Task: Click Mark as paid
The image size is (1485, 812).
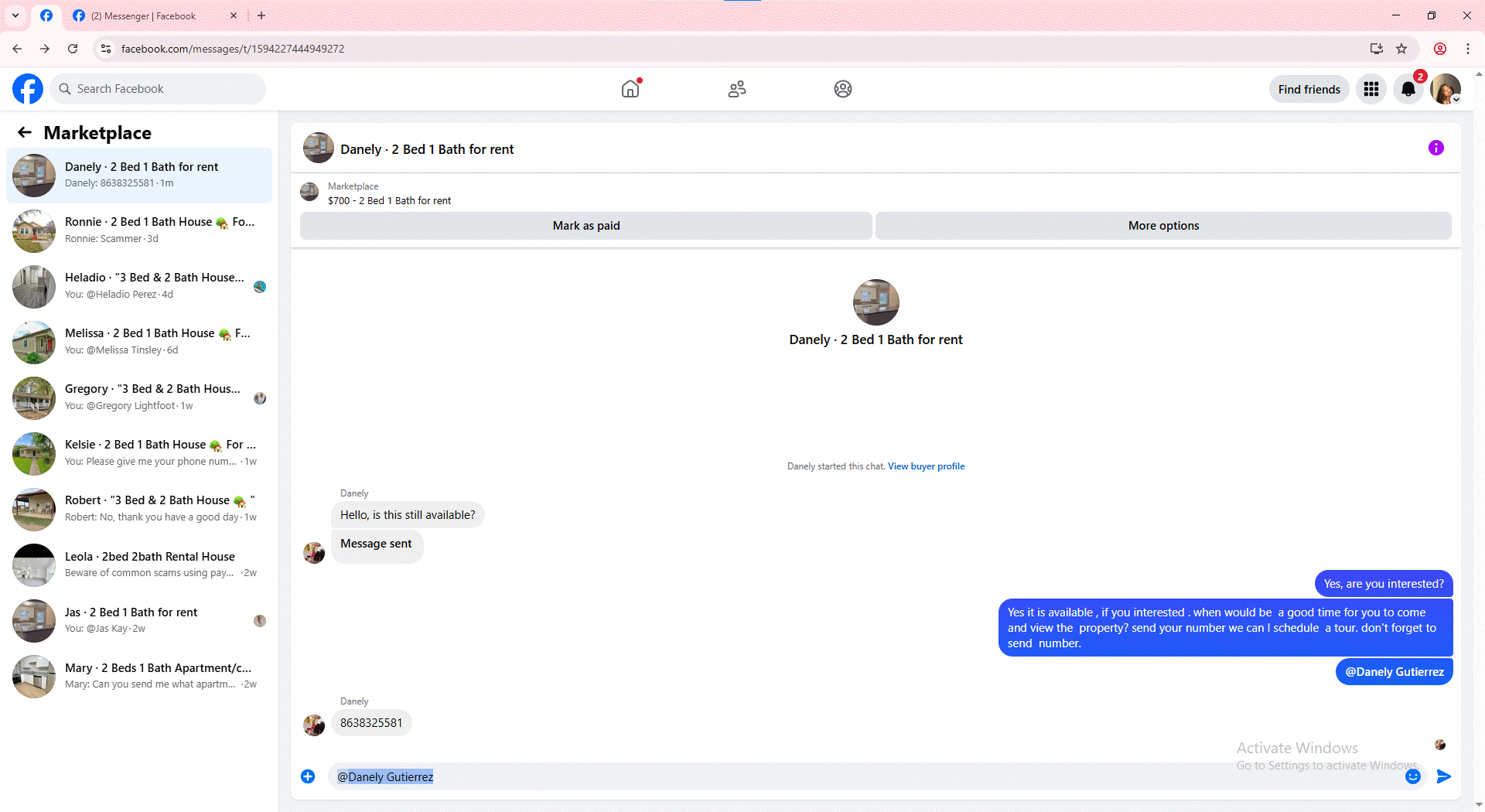Action: click(586, 226)
